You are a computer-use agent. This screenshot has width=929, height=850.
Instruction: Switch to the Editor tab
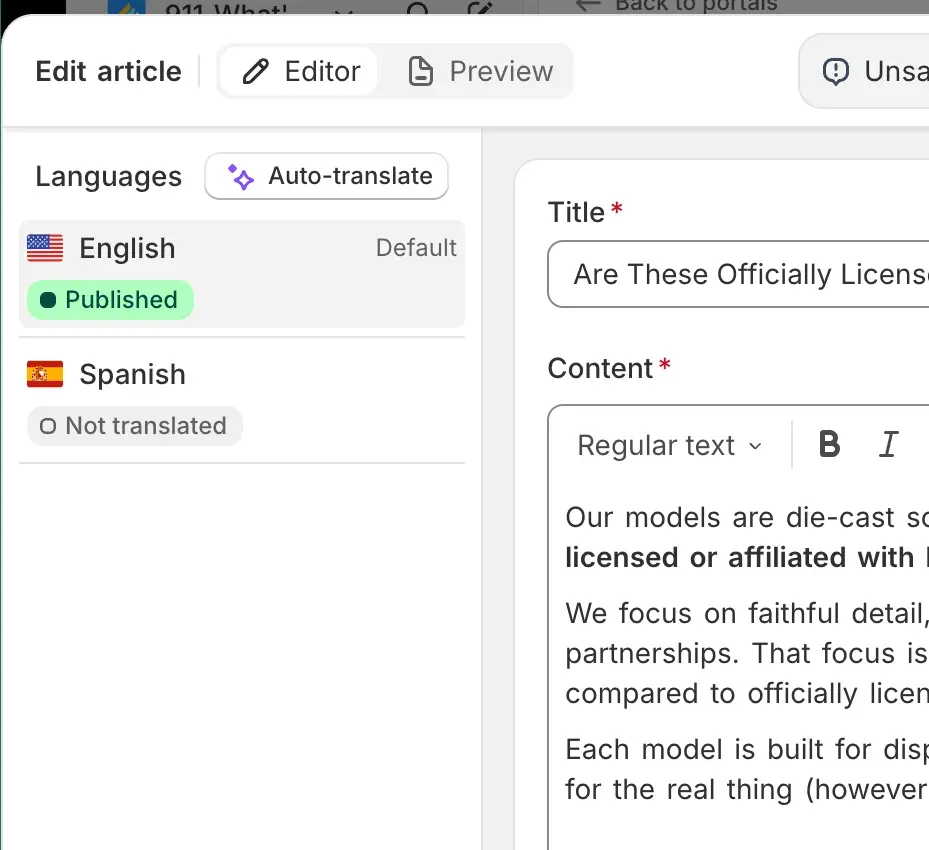click(x=299, y=72)
